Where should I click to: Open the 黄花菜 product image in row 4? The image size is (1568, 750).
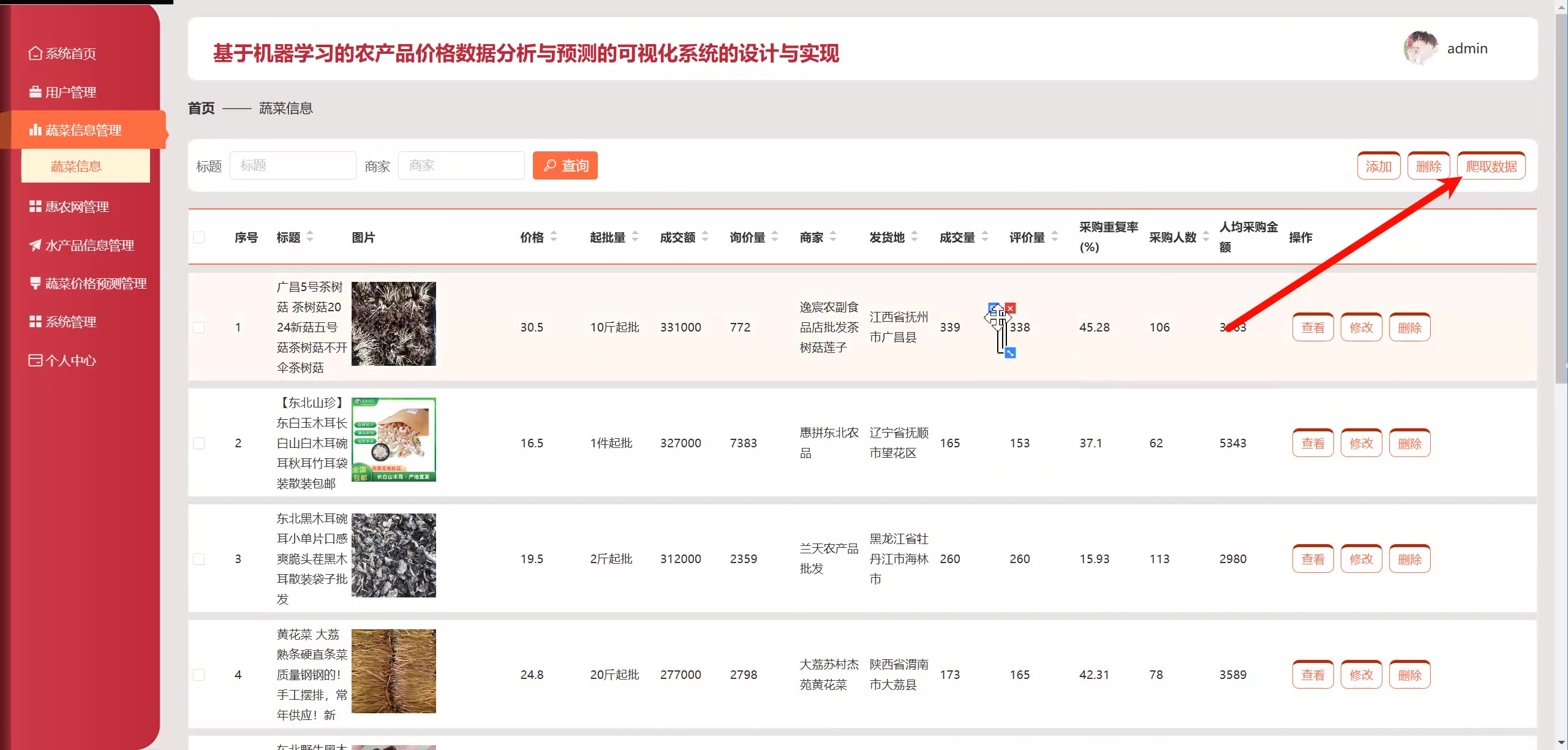pyautogui.click(x=394, y=672)
